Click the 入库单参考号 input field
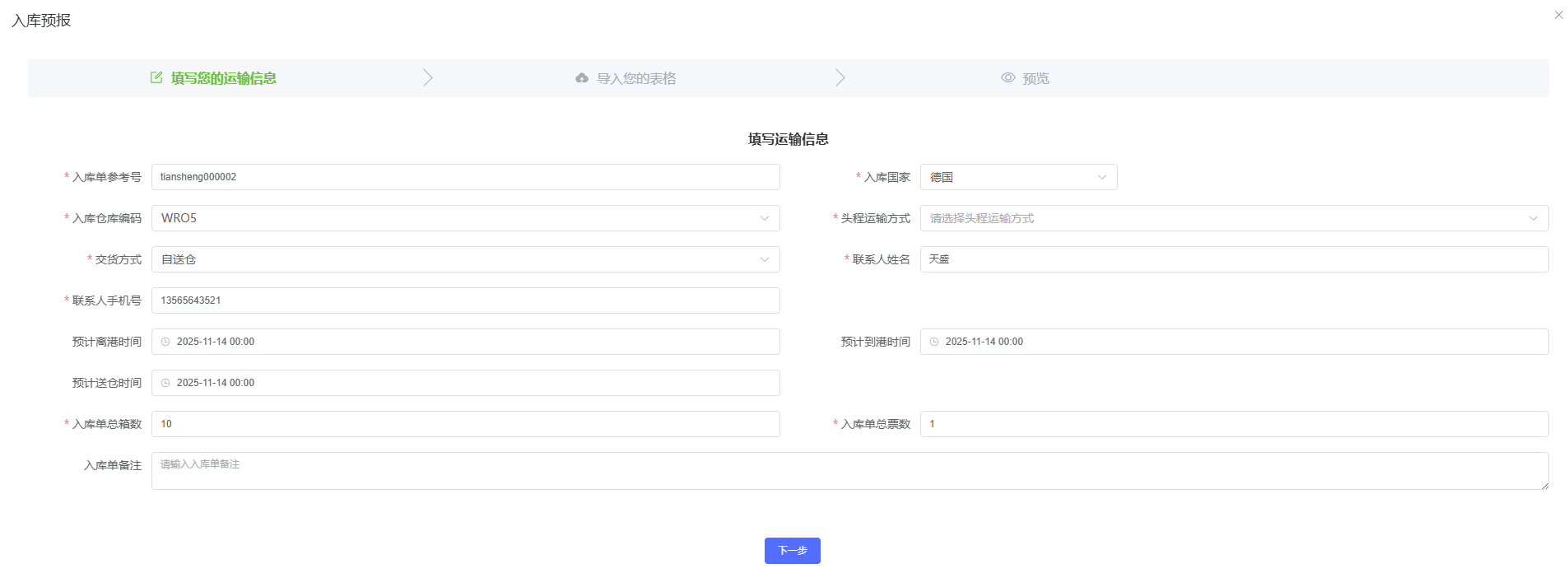The height and width of the screenshot is (587, 1568). (465, 177)
